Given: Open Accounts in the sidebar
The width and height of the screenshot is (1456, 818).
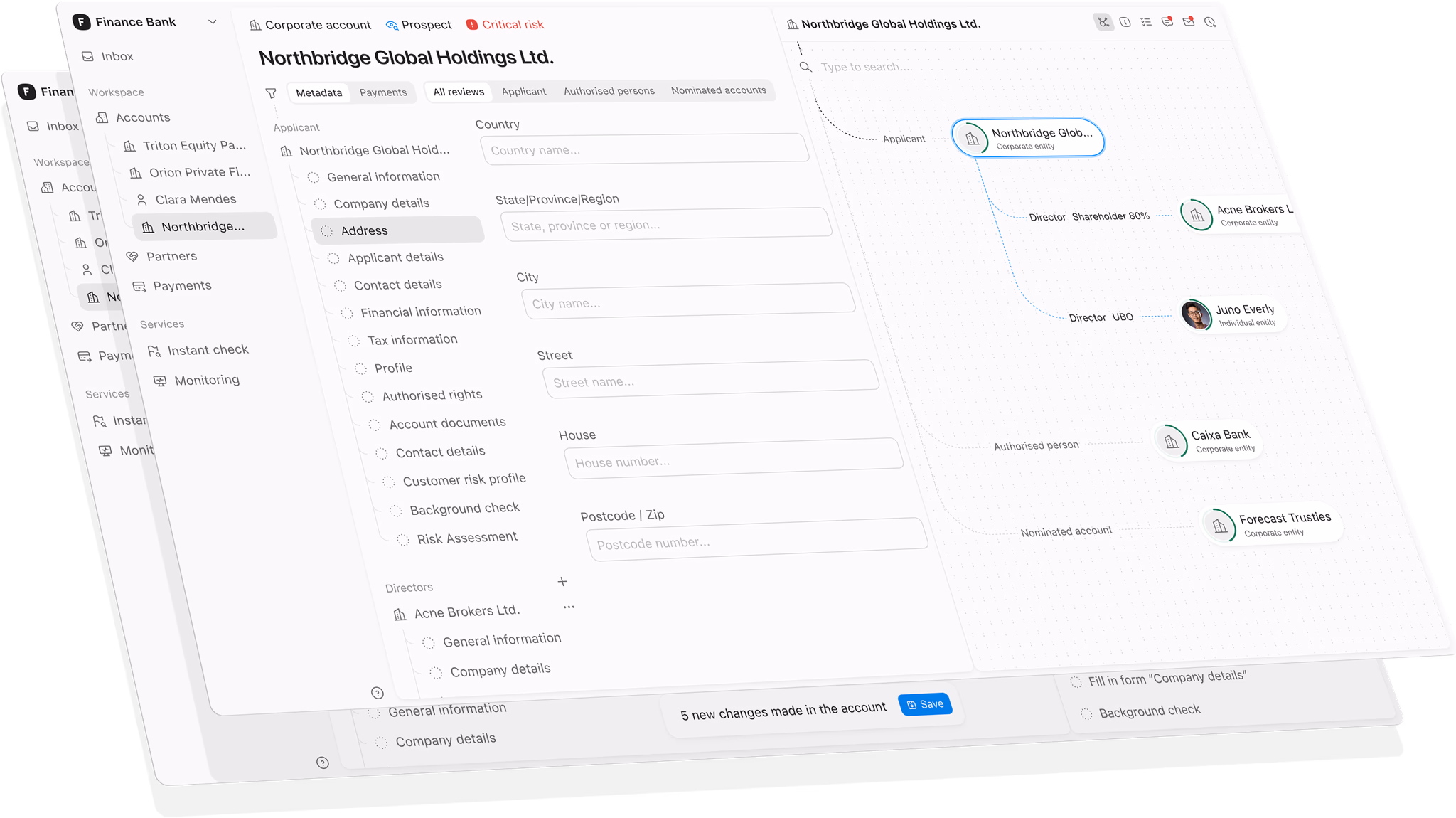Looking at the screenshot, I should [134, 117].
